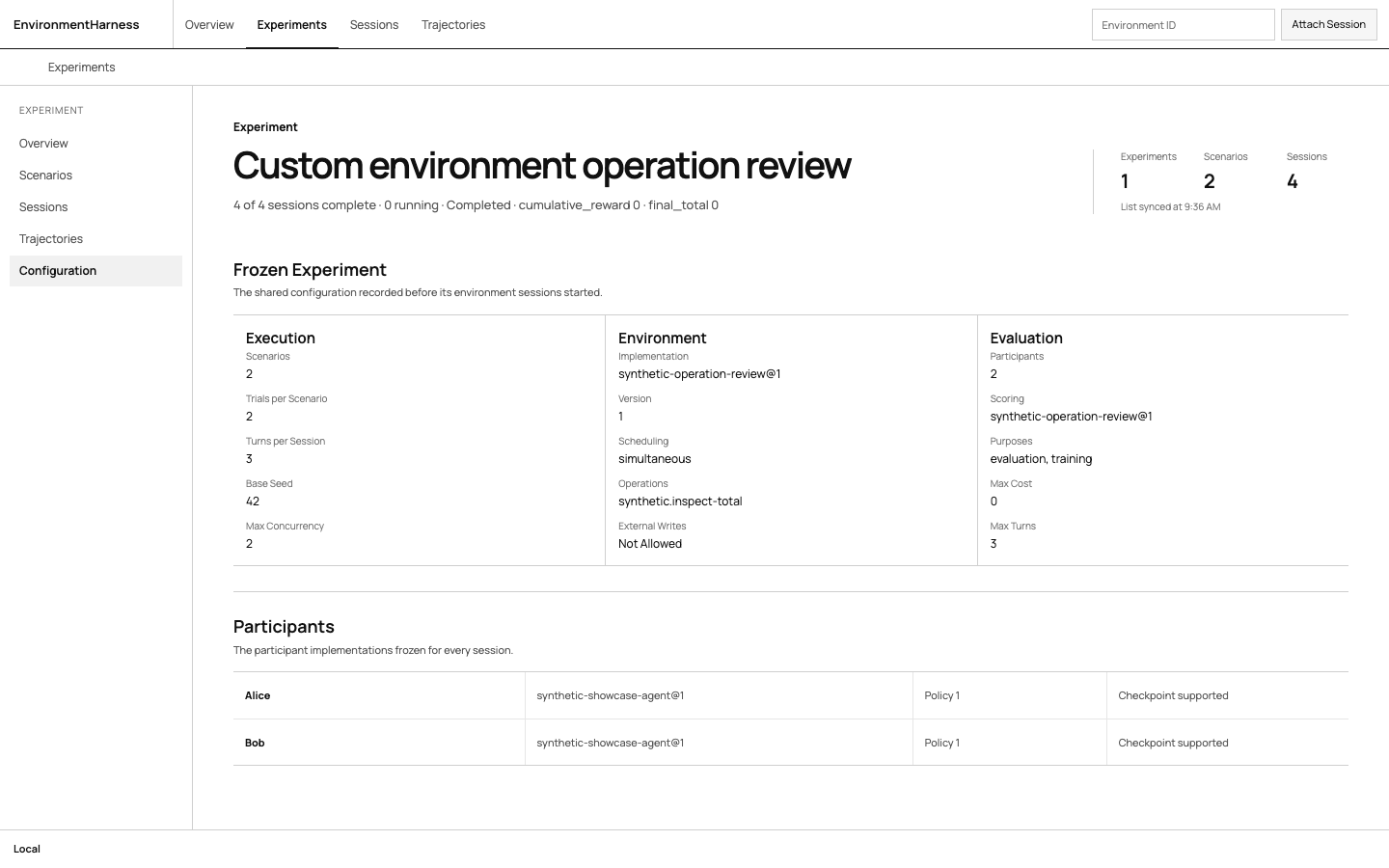The image size is (1389, 868).
Task: Click Base Seed value 42
Action: click(253, 502)
